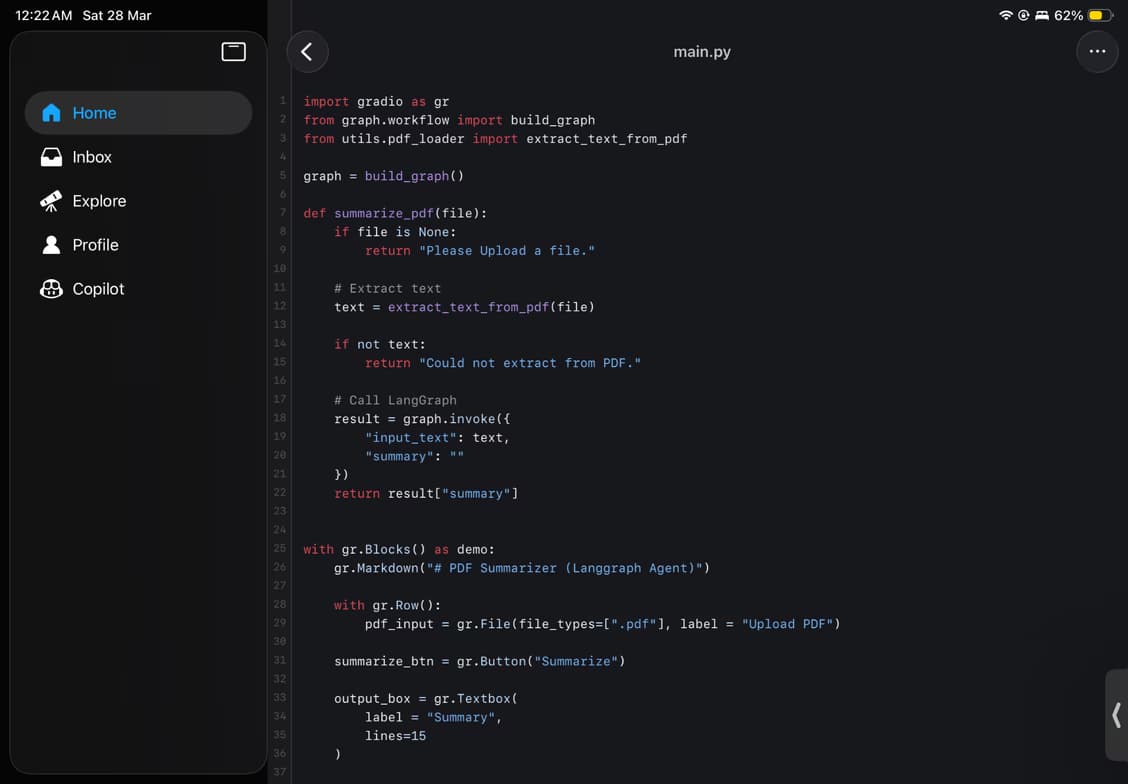
Task: Tap the Home house icon
Action: pyautogui.click(x=50, y=112)
